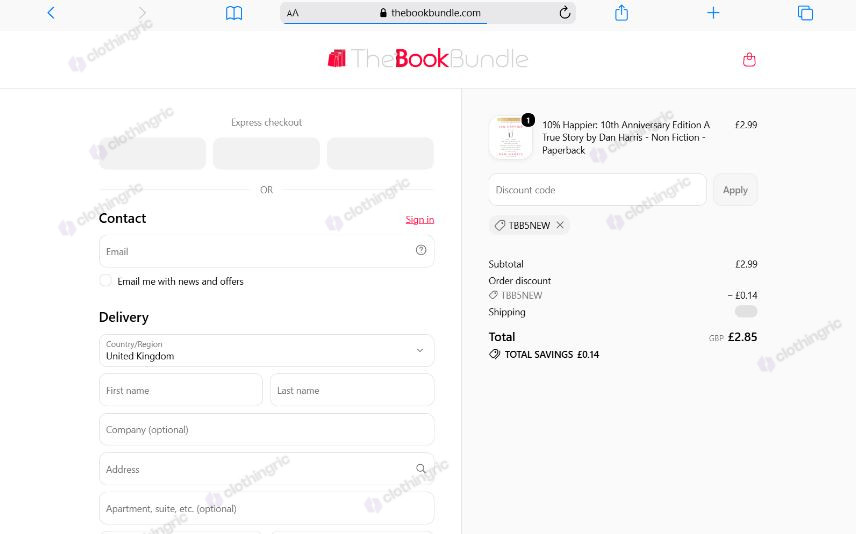This screenshot has height=534, width=856.
Task: Click the Shipping label
Action: 507,312
